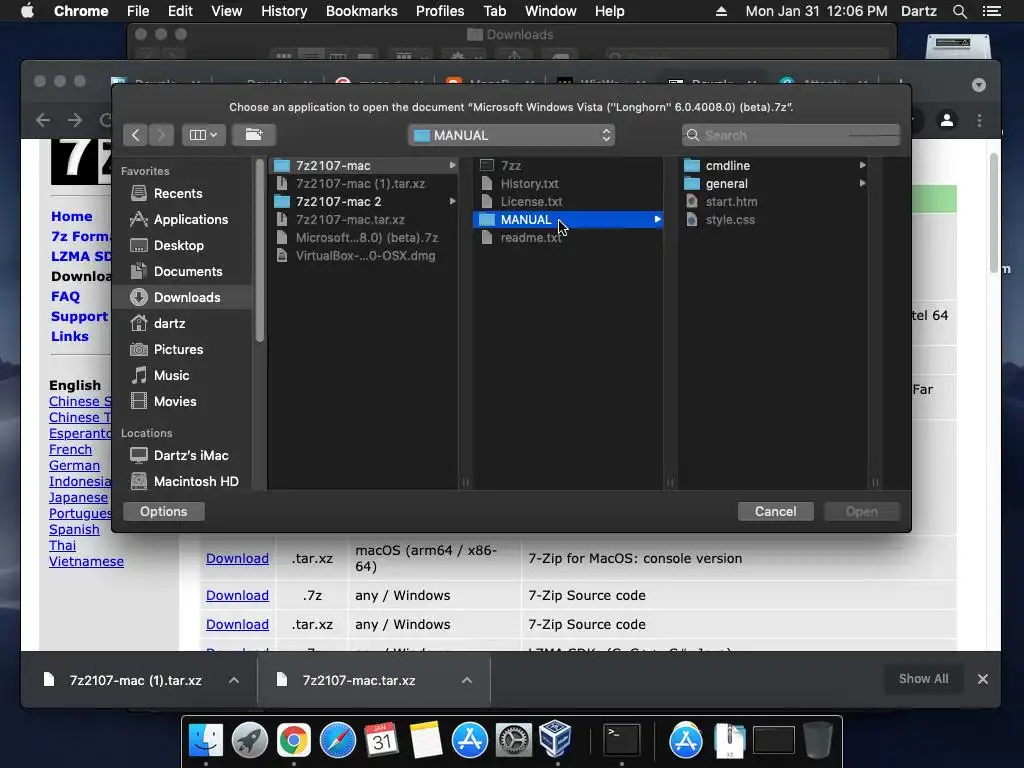Open Calendar from the dock
1024x768 pixels.
click(x=381, y=741)
